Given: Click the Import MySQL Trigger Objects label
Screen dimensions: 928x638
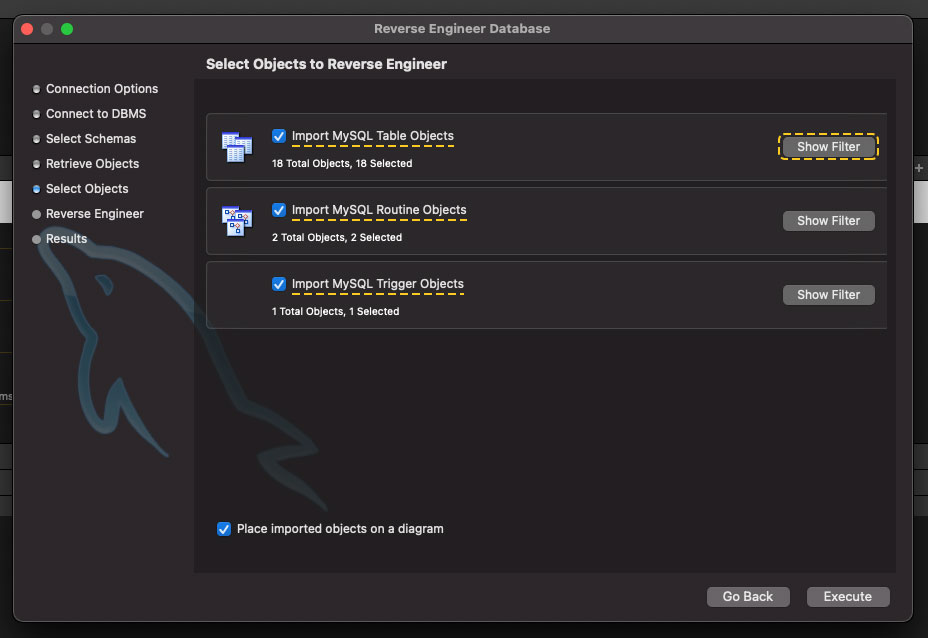Looking at the screenshot, I should 378,284.
